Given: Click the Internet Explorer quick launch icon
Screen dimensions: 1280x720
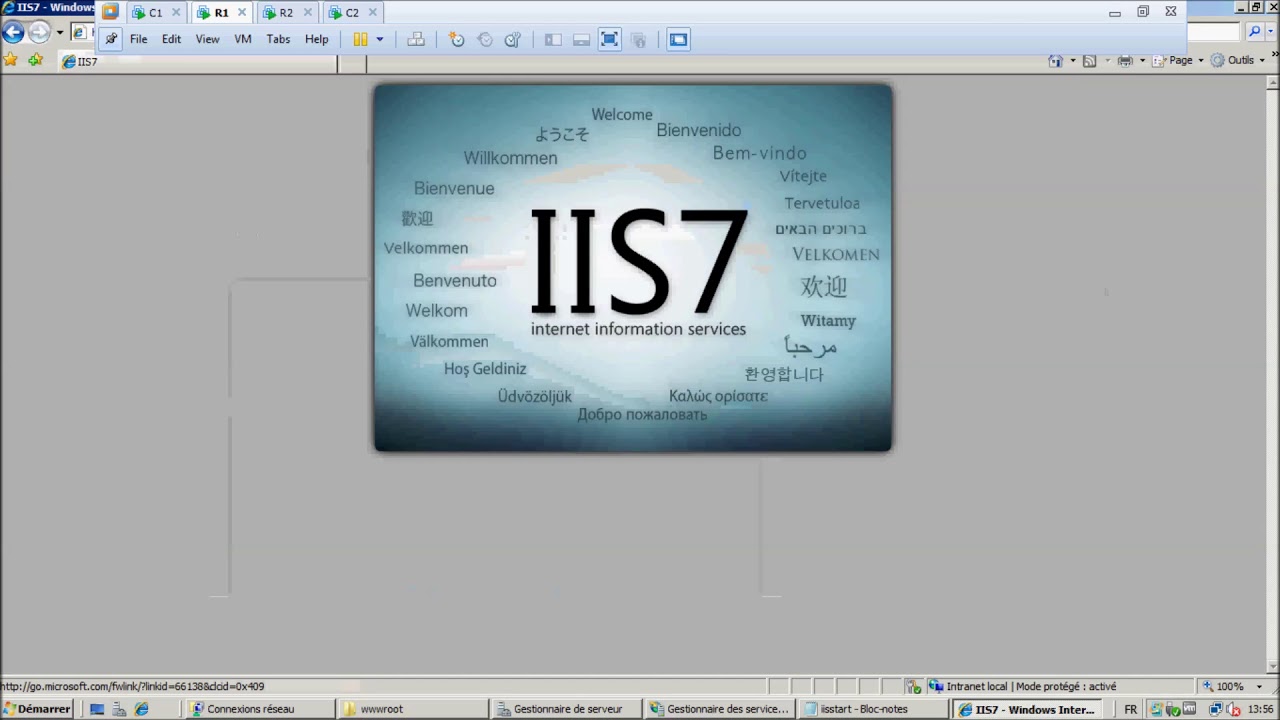Looking at the screenshot, I should [x=141, y=709].
